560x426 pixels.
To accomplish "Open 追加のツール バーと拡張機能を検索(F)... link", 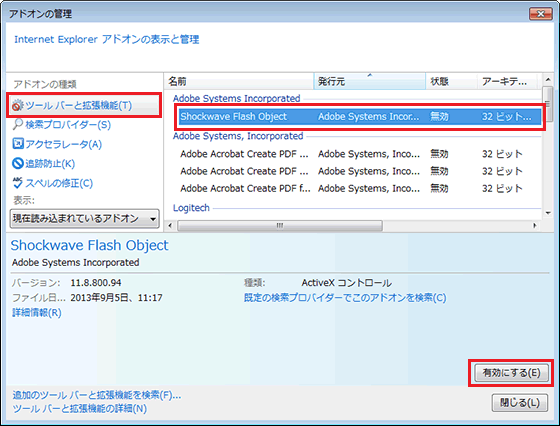I will point(97,395).
